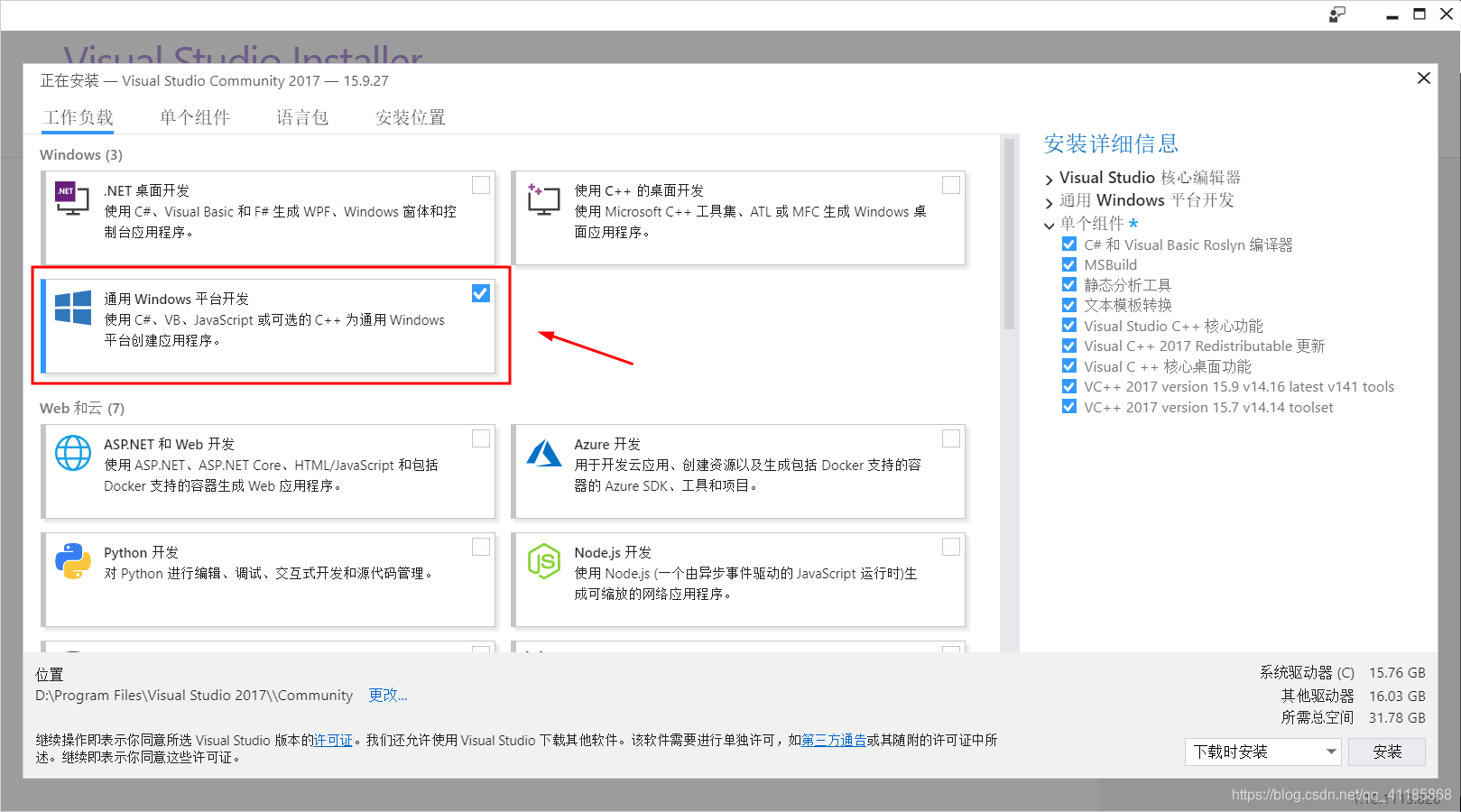Click the ASP.NET globe icon
The image size is (1461, 812).
coord(73,453)
